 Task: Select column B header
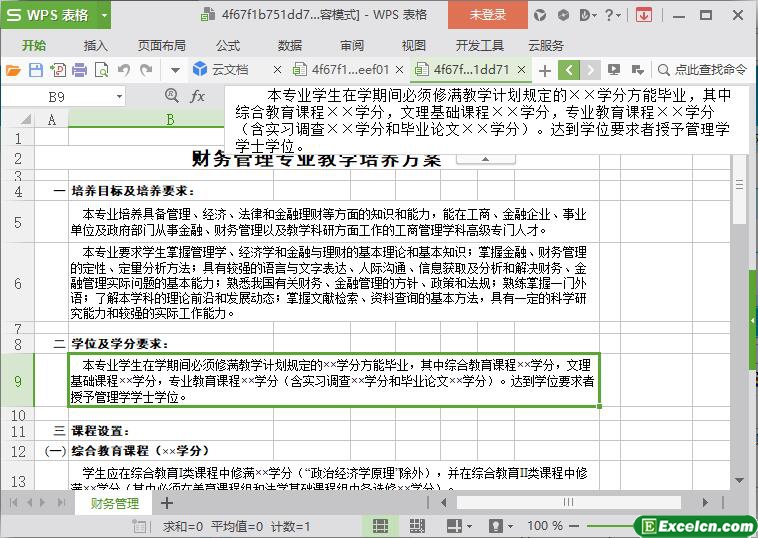click(170, 119)
